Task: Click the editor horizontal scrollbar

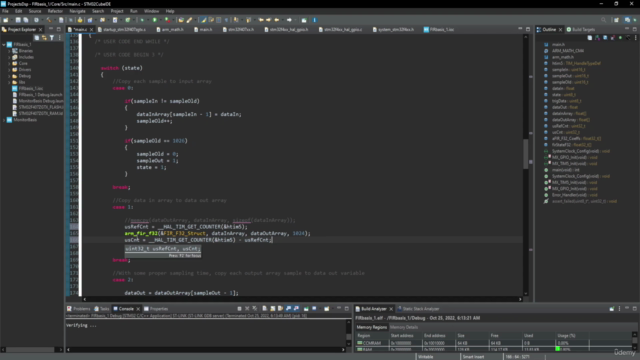Action: click(x=302, y=299)
